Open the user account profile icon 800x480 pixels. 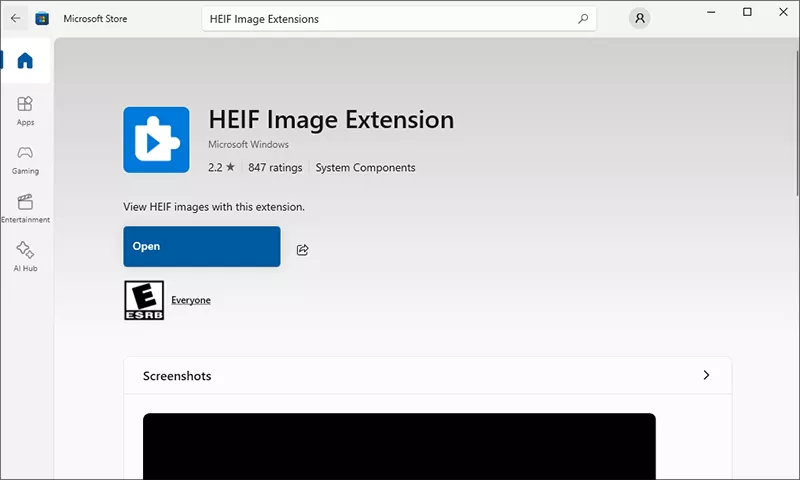pyautogui.click(x=639, y=19)
